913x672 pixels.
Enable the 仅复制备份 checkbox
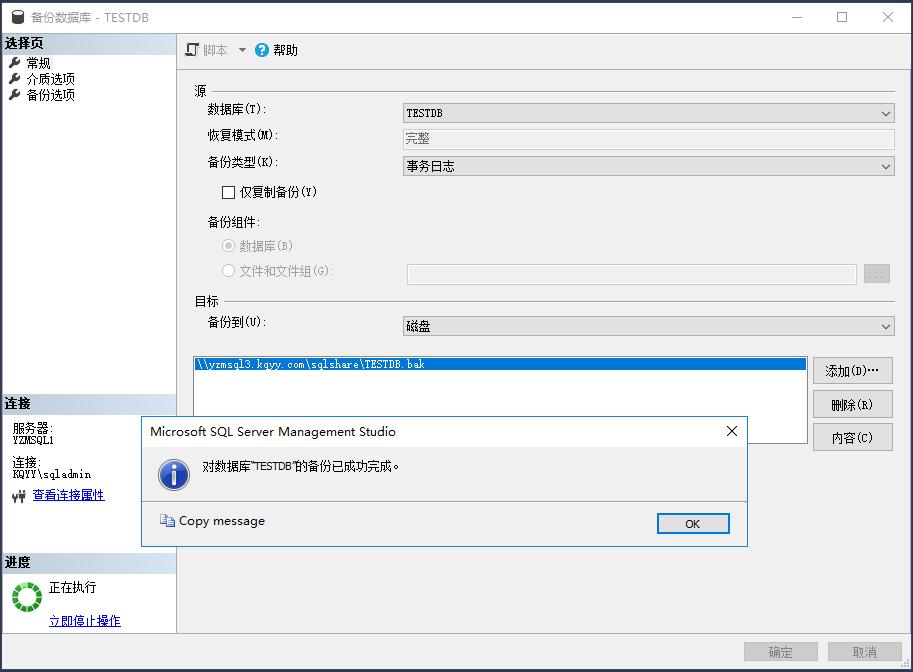(228, 192)
